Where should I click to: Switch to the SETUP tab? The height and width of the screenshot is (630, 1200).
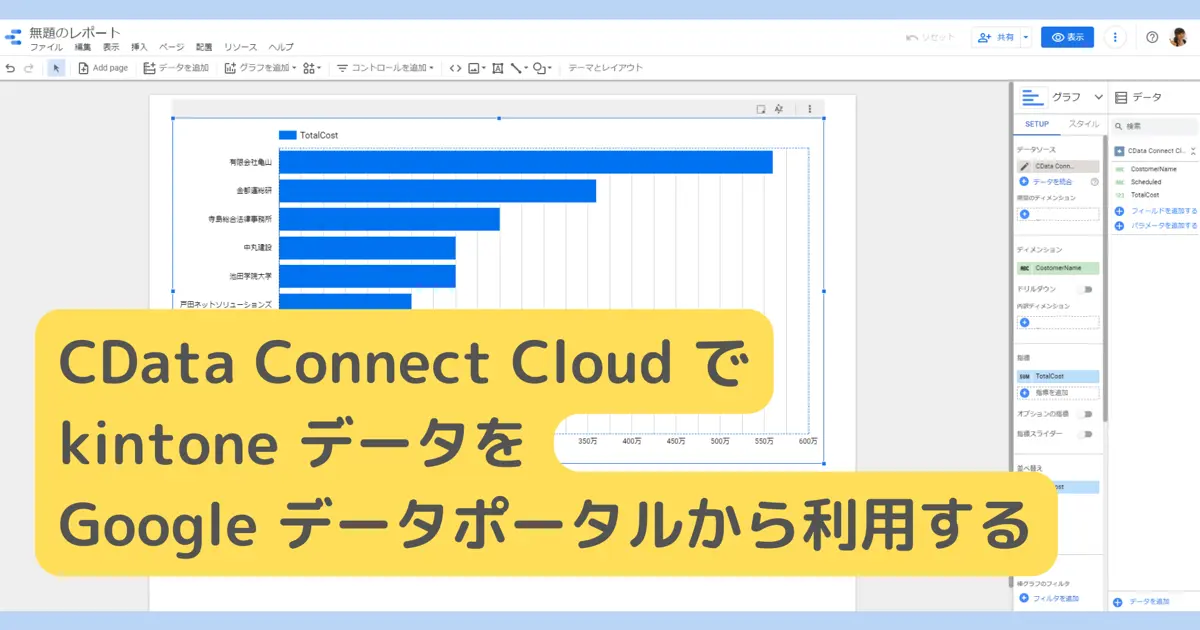tap(1036, 125)
